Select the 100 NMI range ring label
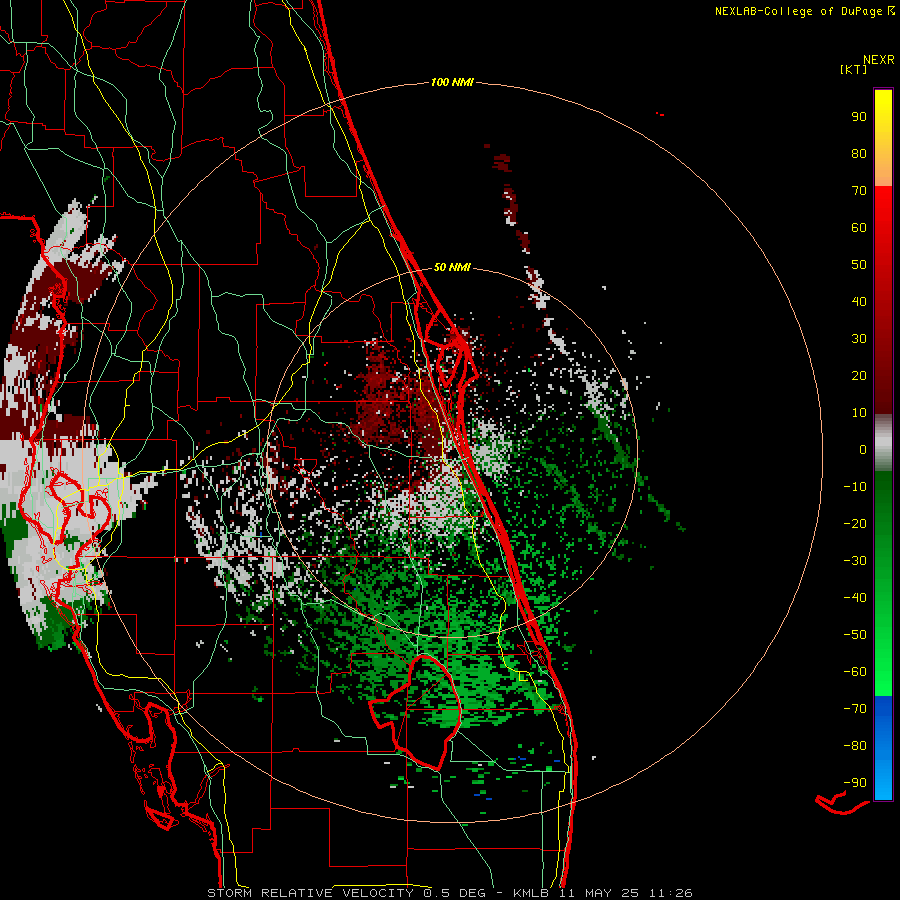Image resolution: width=900 pixels, height=900 pixels. coord(452,83)
